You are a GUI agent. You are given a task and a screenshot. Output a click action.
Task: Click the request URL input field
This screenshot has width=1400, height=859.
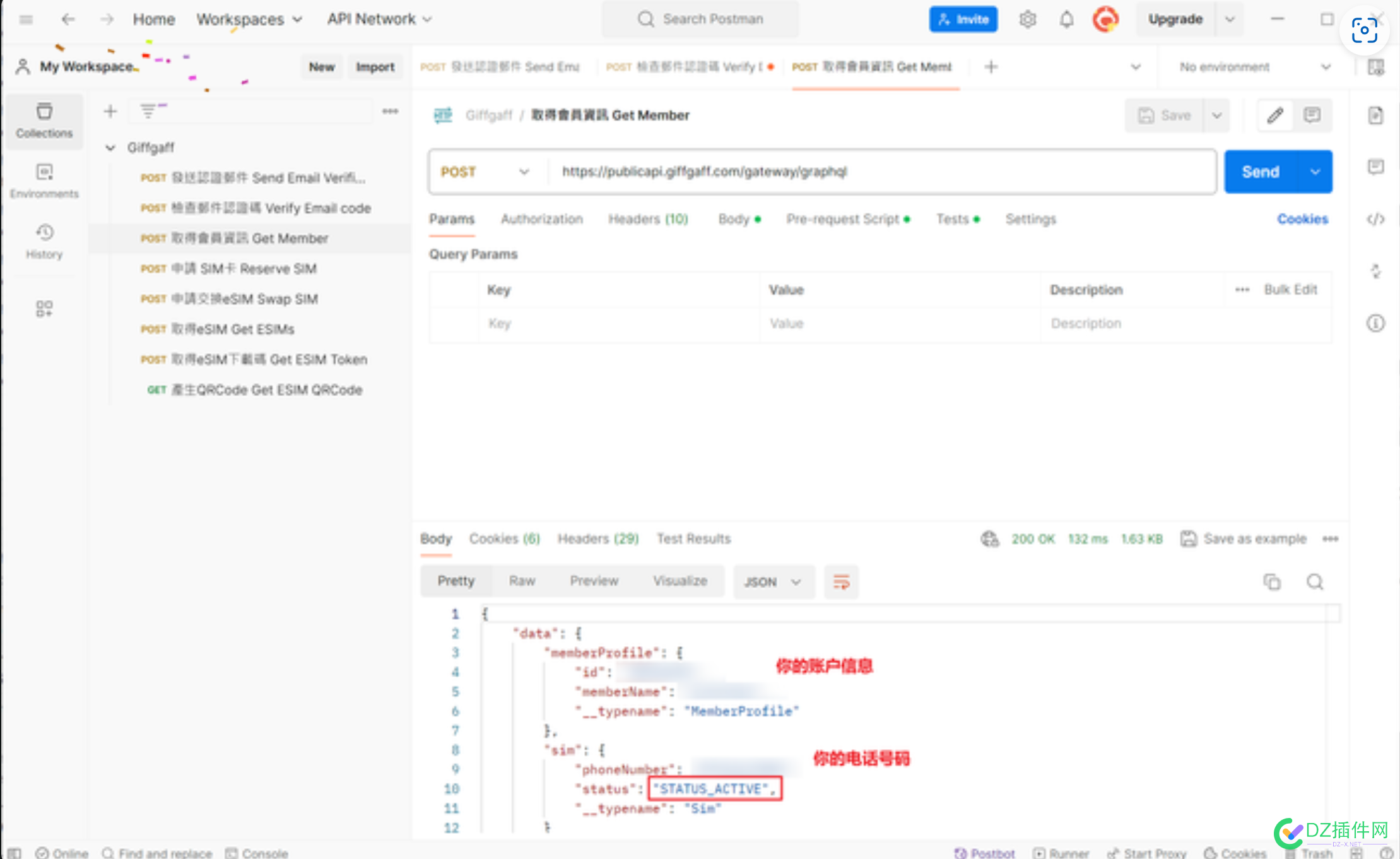(881, 172)
